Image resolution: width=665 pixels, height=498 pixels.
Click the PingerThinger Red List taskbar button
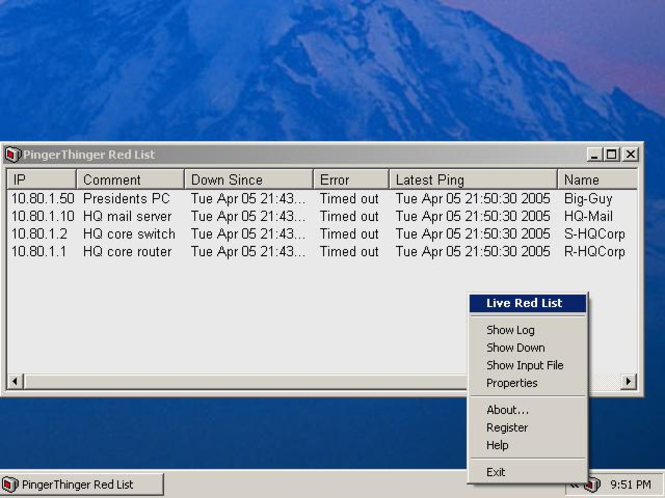coord(82,484)
